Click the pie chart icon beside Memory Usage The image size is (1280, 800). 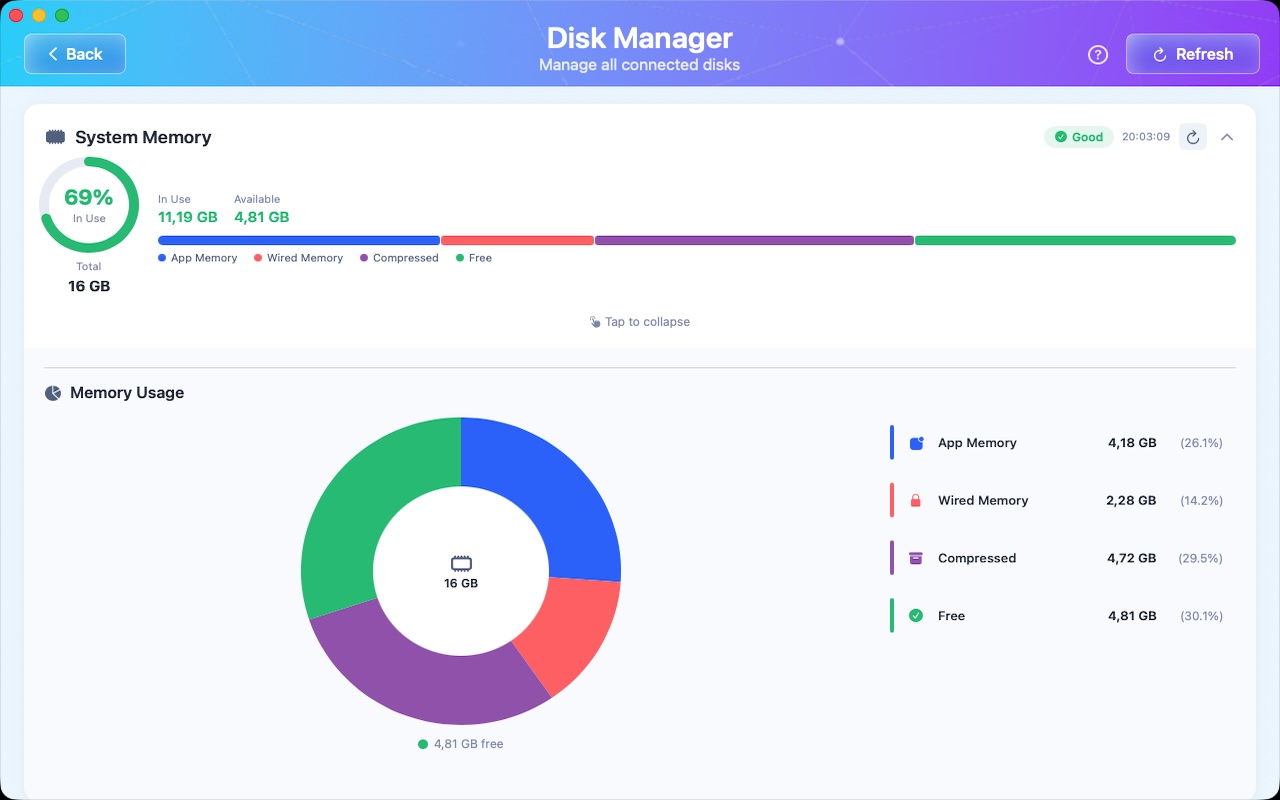(53, 393)
